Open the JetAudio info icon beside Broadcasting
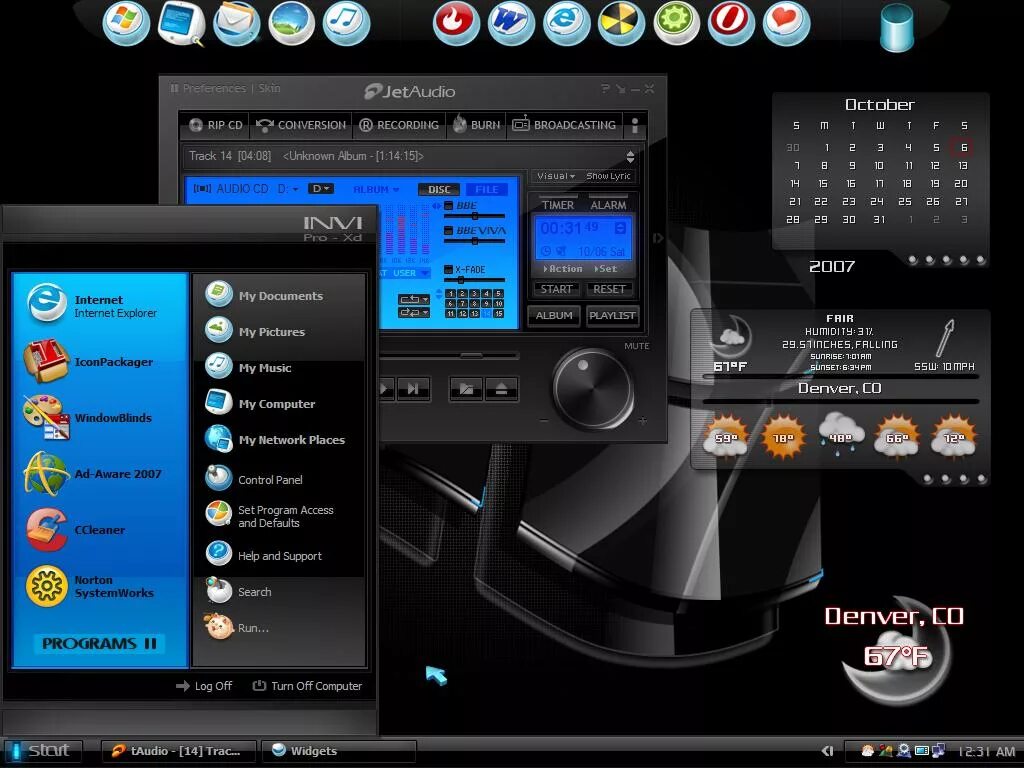The height and width of the screenshot is (768, 1024). point(633,124)
